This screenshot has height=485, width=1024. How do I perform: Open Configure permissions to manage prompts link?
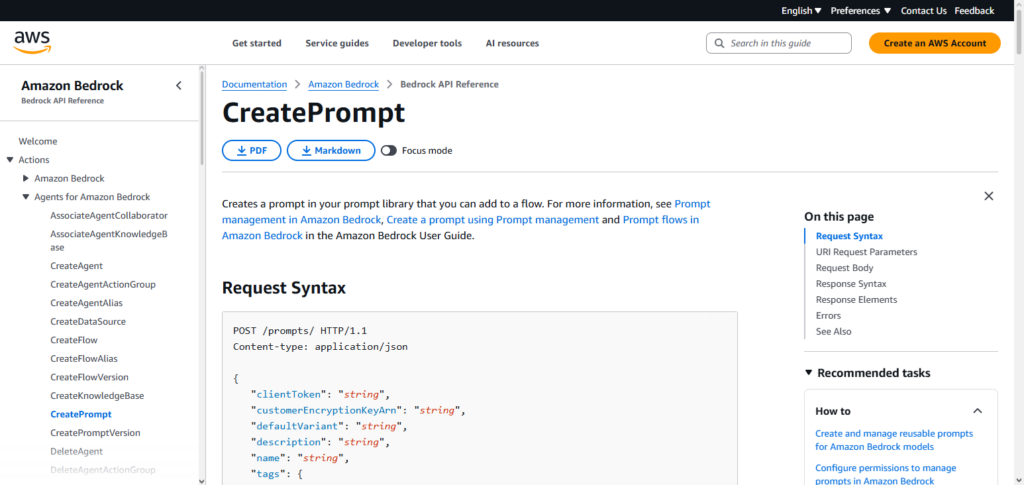pos(886,475)
